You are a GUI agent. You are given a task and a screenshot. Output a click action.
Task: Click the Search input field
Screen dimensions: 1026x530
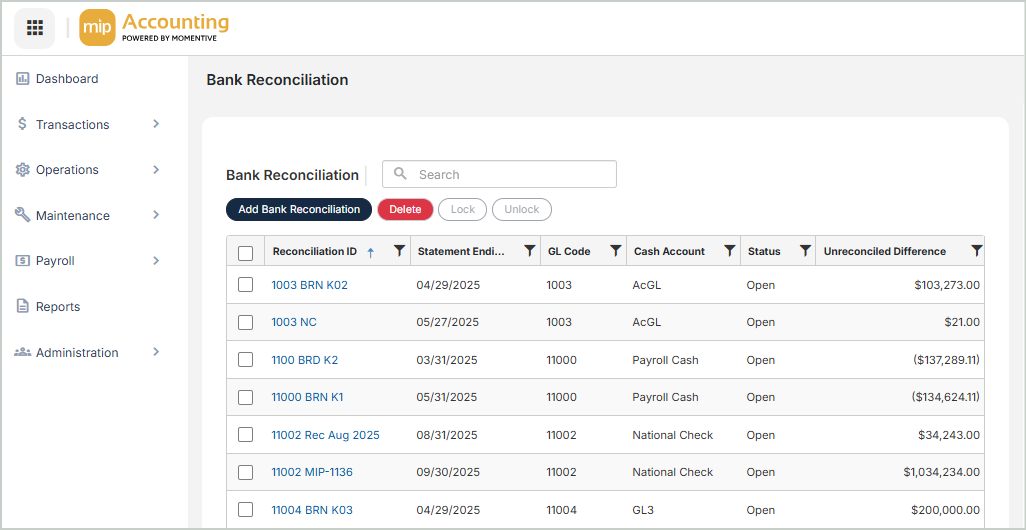pyautogui.click(x=510, y=174)
